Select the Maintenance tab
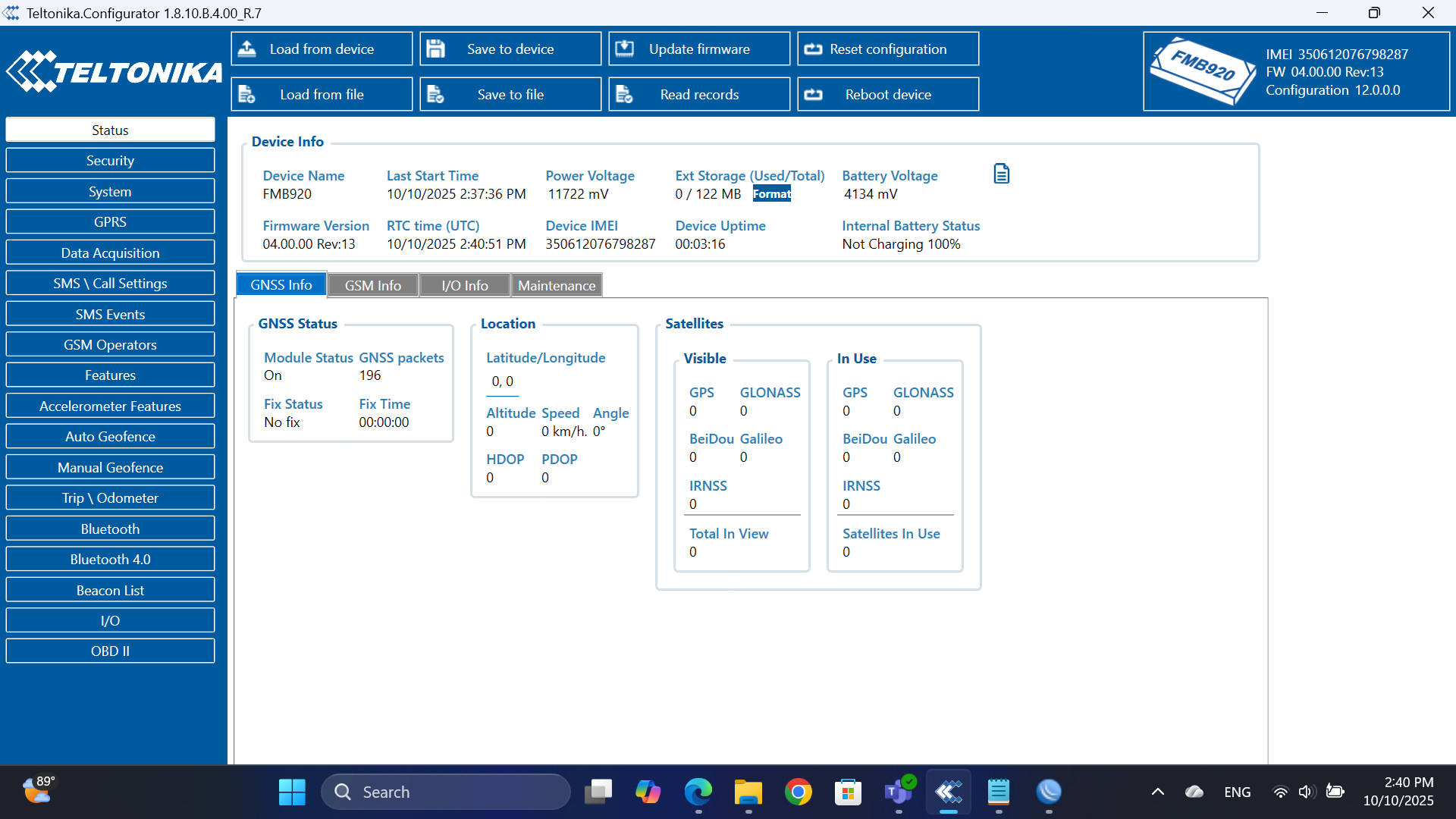The width and height of the screenshot is (1456, 819). (557, 285)
